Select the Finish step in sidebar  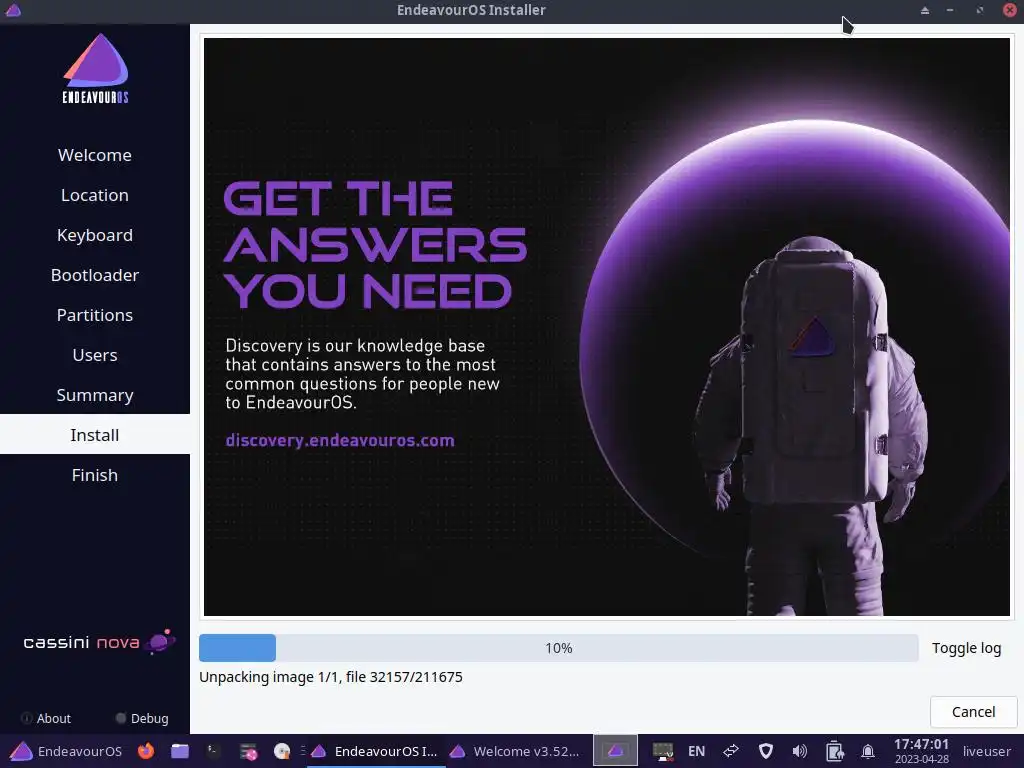coord(95,475)
